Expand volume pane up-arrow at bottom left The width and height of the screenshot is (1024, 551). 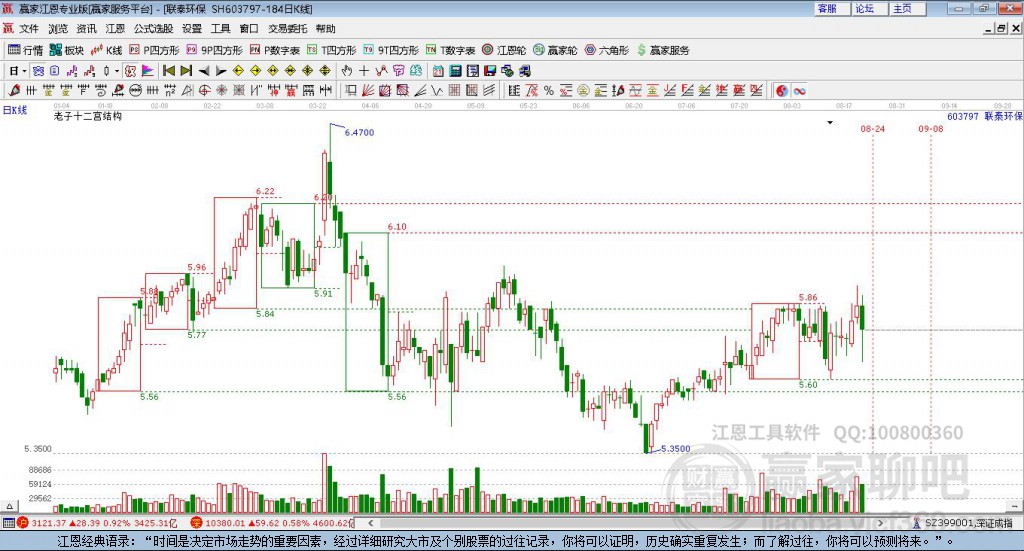point(9,506)
